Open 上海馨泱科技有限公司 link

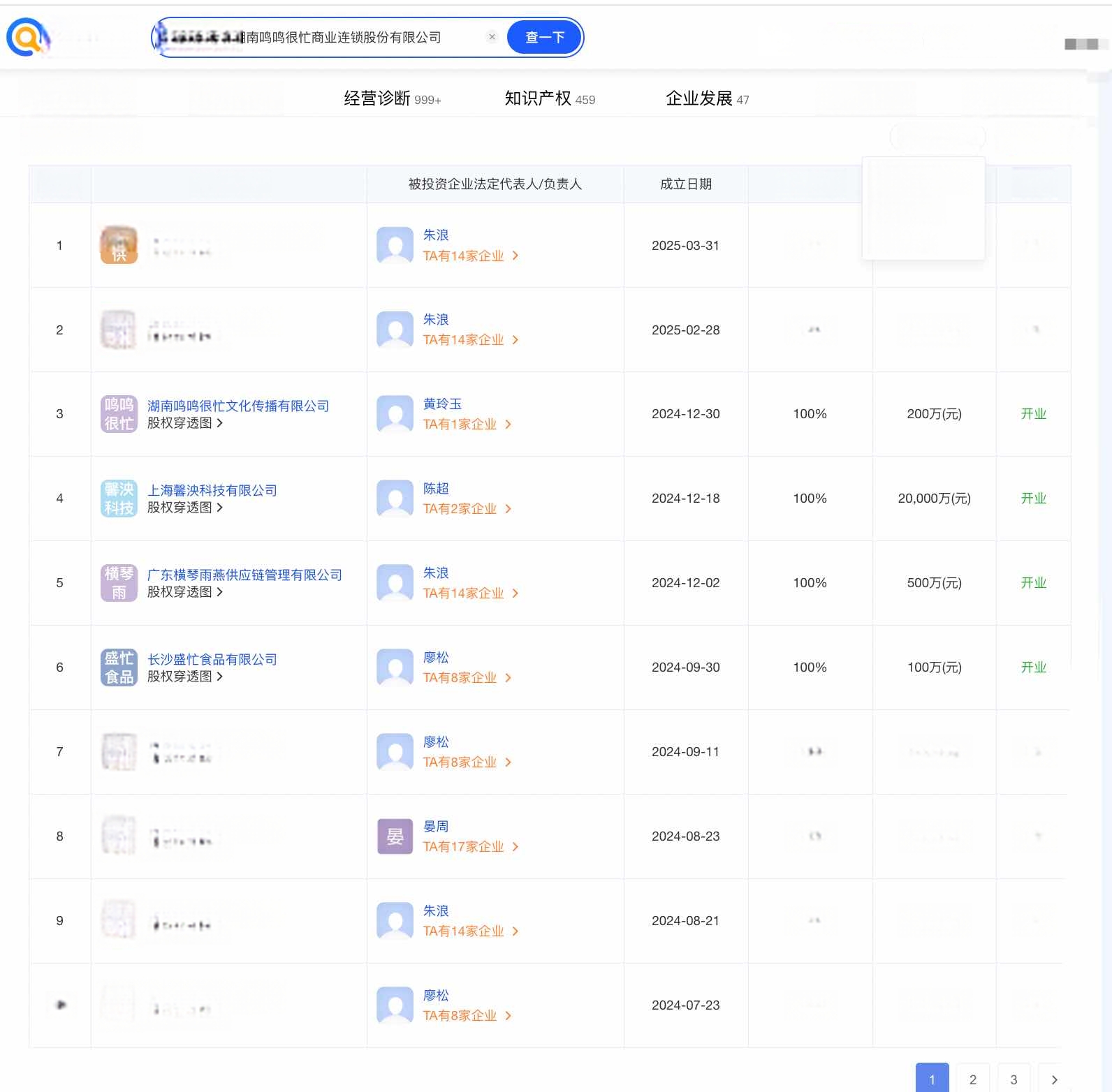[212, 490]
